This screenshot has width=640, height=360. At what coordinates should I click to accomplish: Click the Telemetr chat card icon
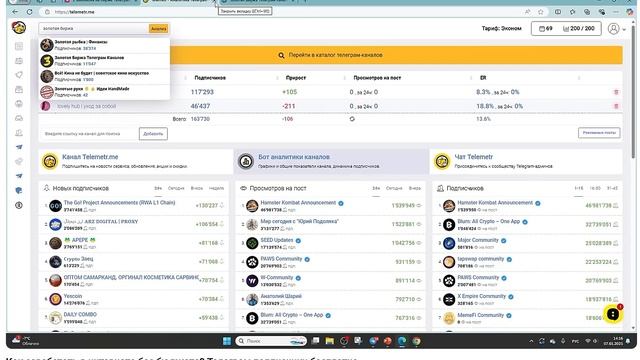442,161
